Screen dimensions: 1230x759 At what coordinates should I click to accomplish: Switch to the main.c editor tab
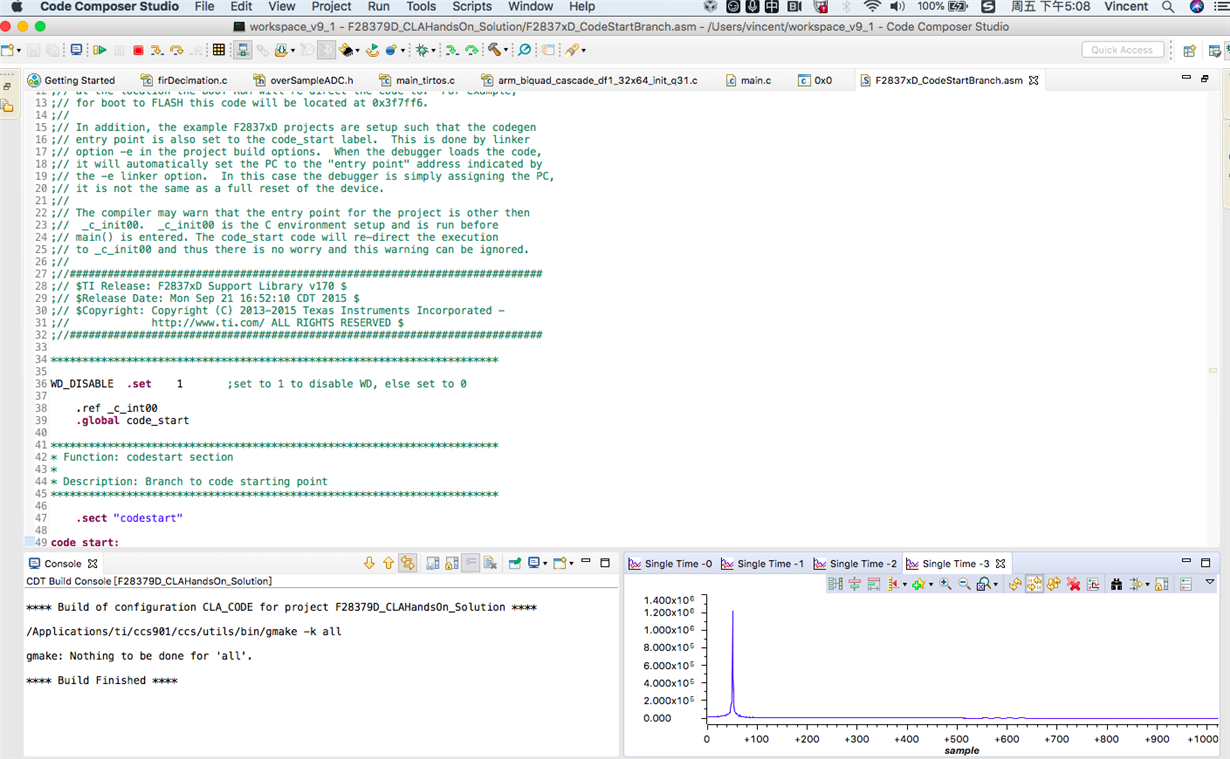[x=748, y=80]
